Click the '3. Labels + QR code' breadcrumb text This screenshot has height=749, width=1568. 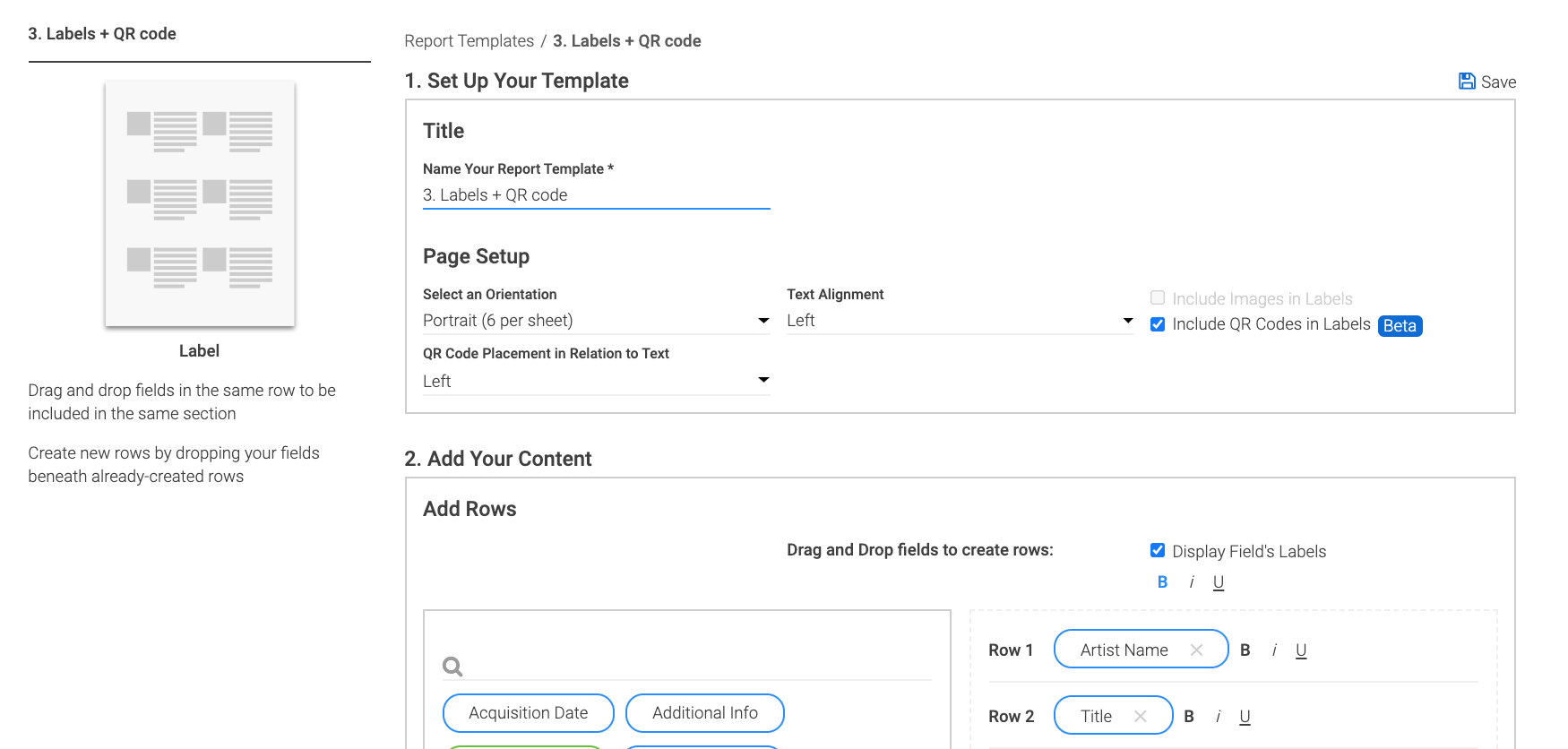[x=626, y=41]
